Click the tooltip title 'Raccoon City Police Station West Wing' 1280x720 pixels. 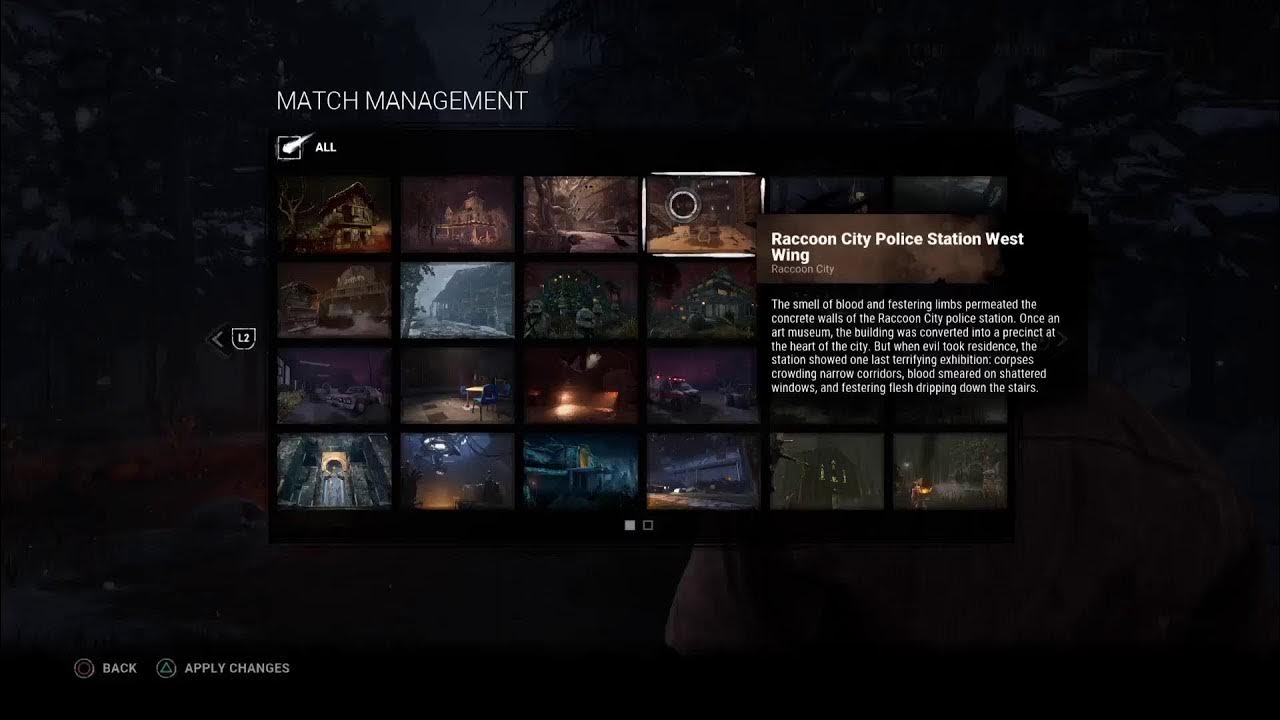(x=897, y=247)
